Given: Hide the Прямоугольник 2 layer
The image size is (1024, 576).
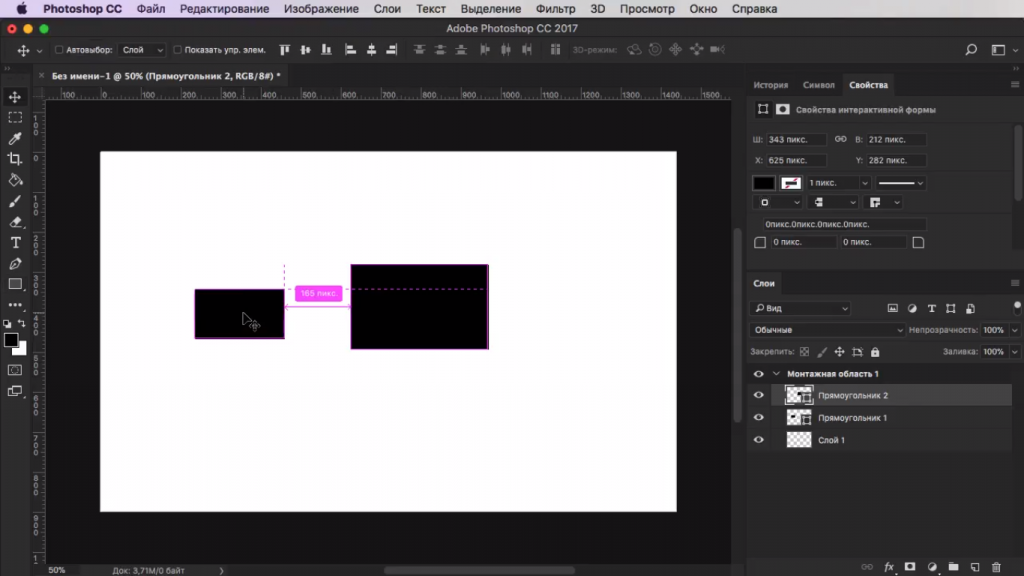Looking at the screenshot, I should click(x=758, y=395).
